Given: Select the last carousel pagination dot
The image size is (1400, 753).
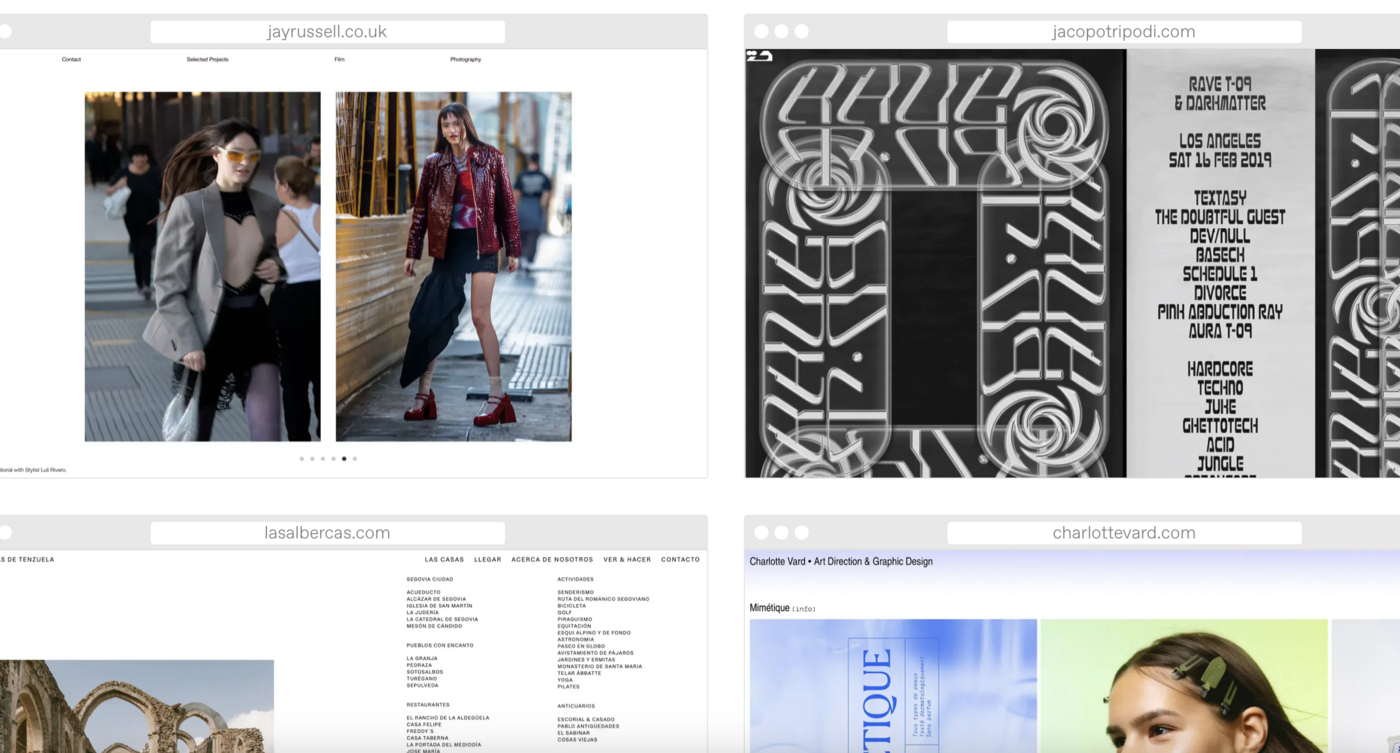Looking at the screenshot, I should [x=354, y=459].
